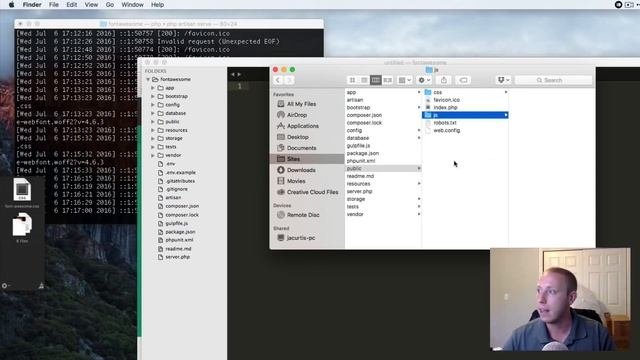Click the Edit Tags toolbar button

(x=463, y=80)
